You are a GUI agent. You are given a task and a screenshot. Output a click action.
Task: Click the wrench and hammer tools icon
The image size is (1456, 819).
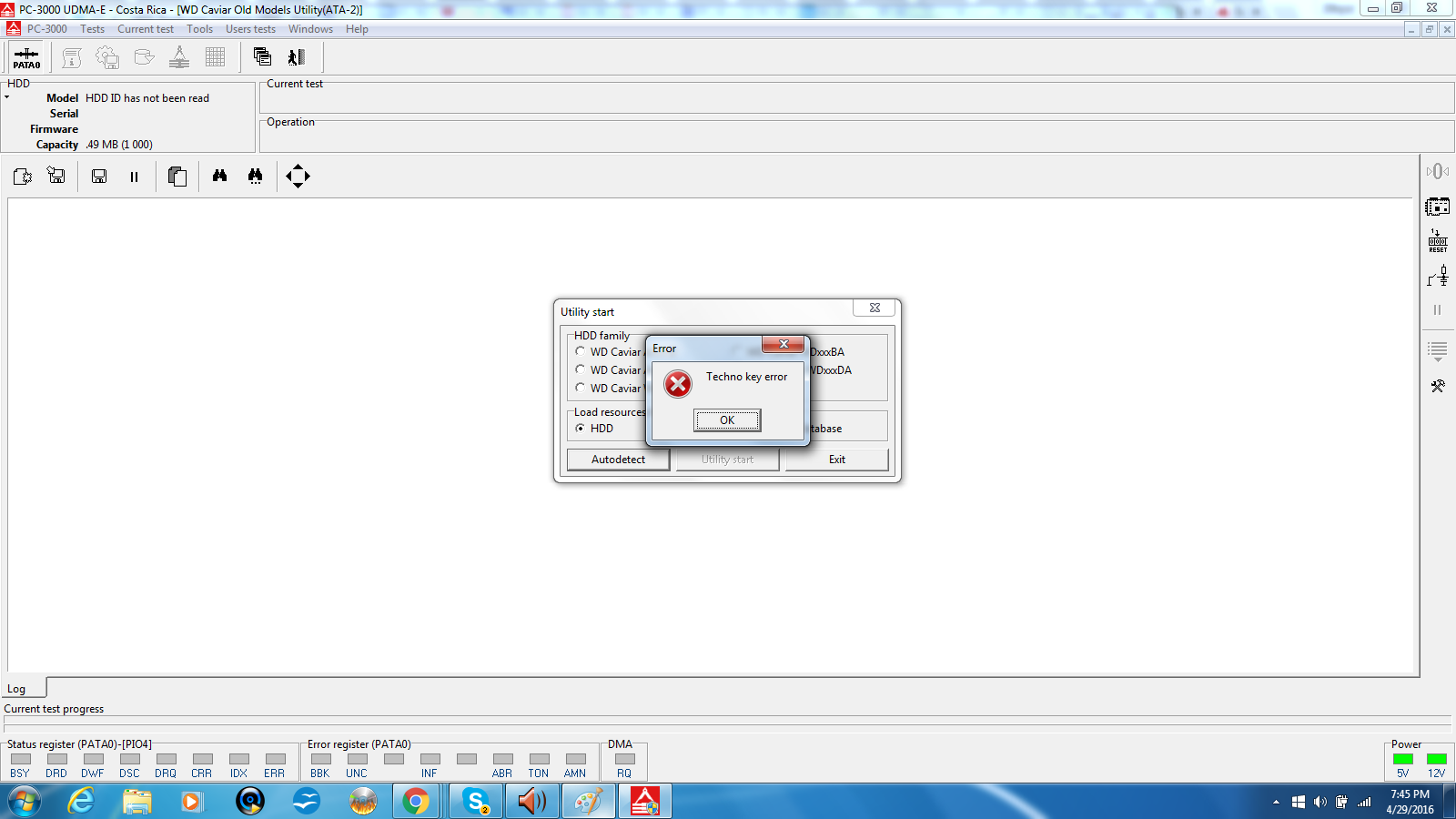click(x=1438, y=386)
